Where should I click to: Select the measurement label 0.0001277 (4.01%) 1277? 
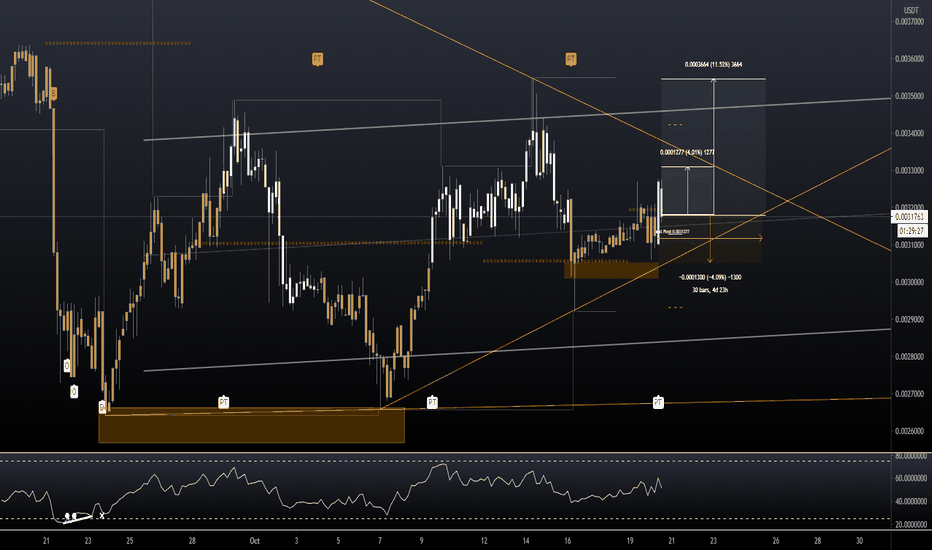[x=687, y=152]
